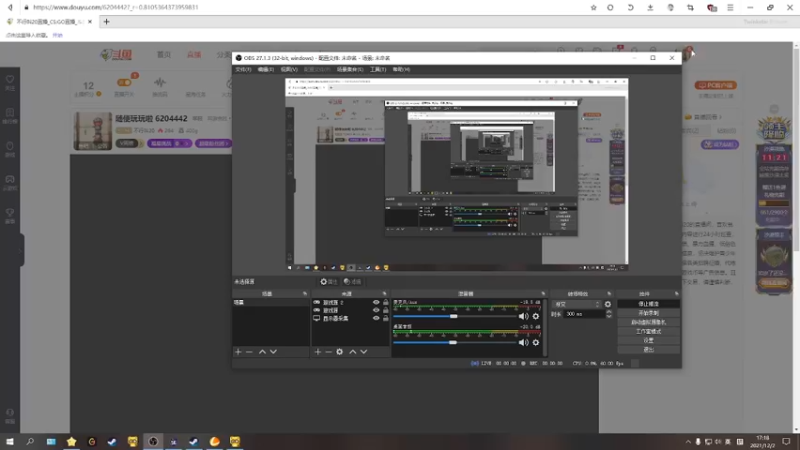Pop out the Scene Transitions dock header icon

click(609, 294)
